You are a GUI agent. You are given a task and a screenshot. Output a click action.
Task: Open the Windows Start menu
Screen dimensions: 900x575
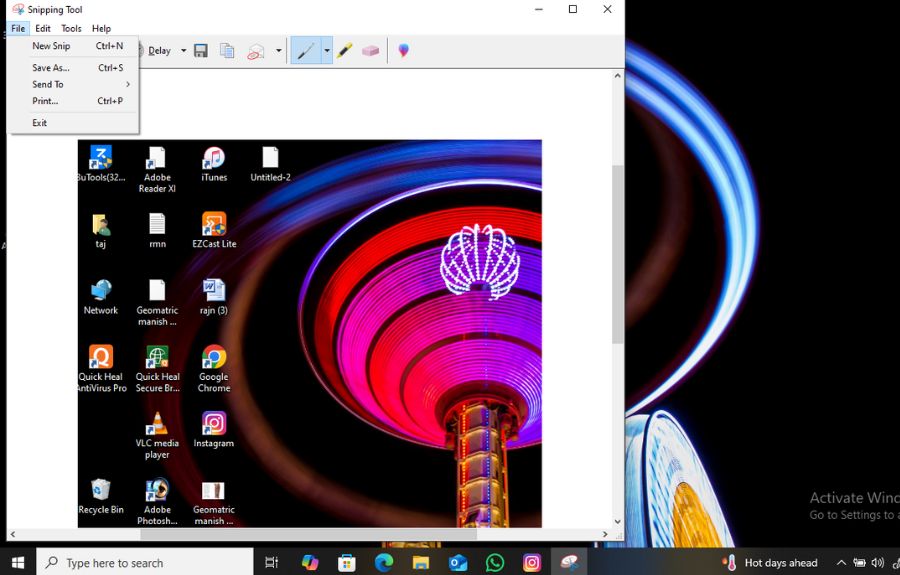18,562
